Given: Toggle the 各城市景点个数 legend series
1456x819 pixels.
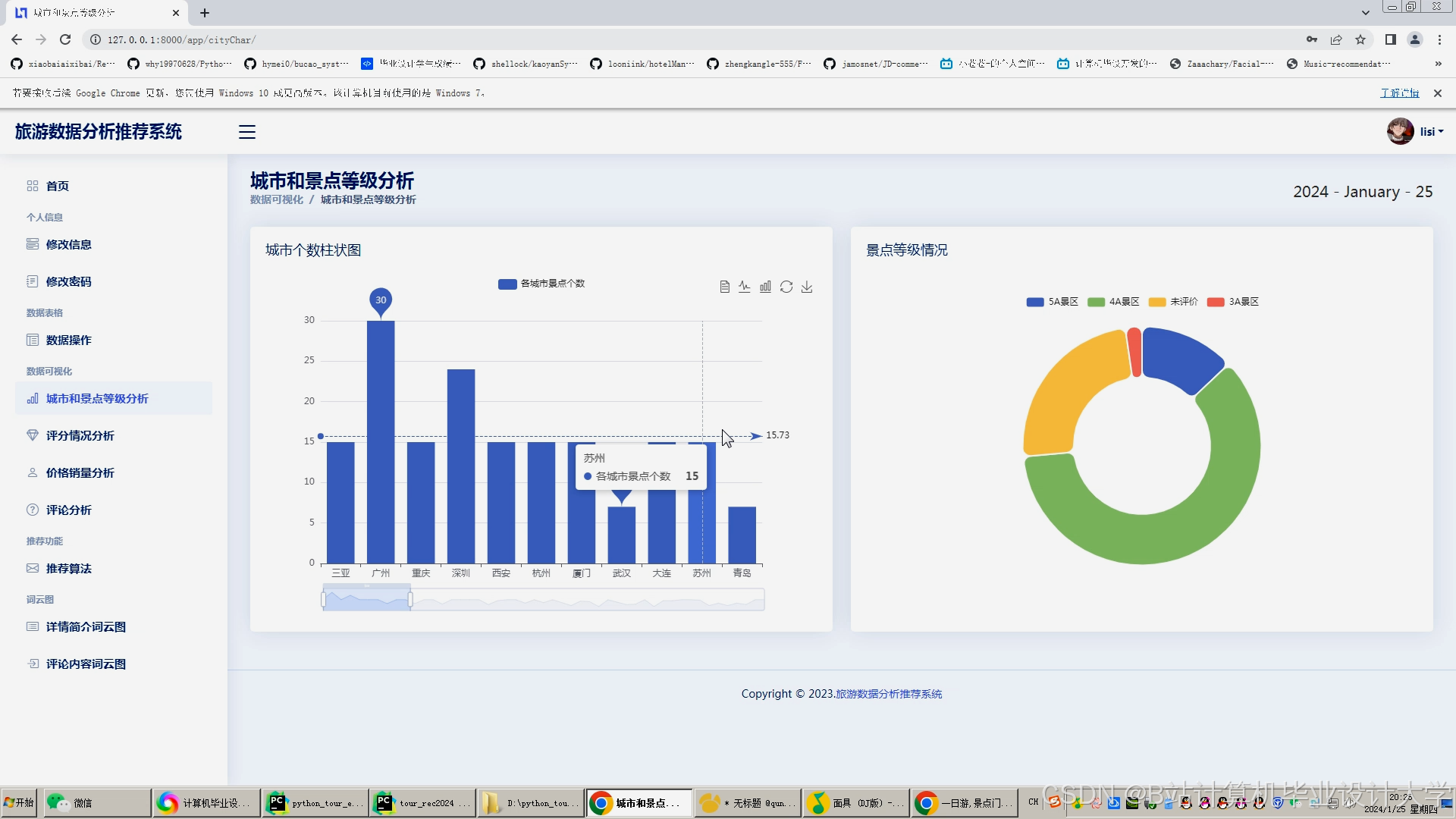Looking at the screenshot, I should click(x=541, y=284).
